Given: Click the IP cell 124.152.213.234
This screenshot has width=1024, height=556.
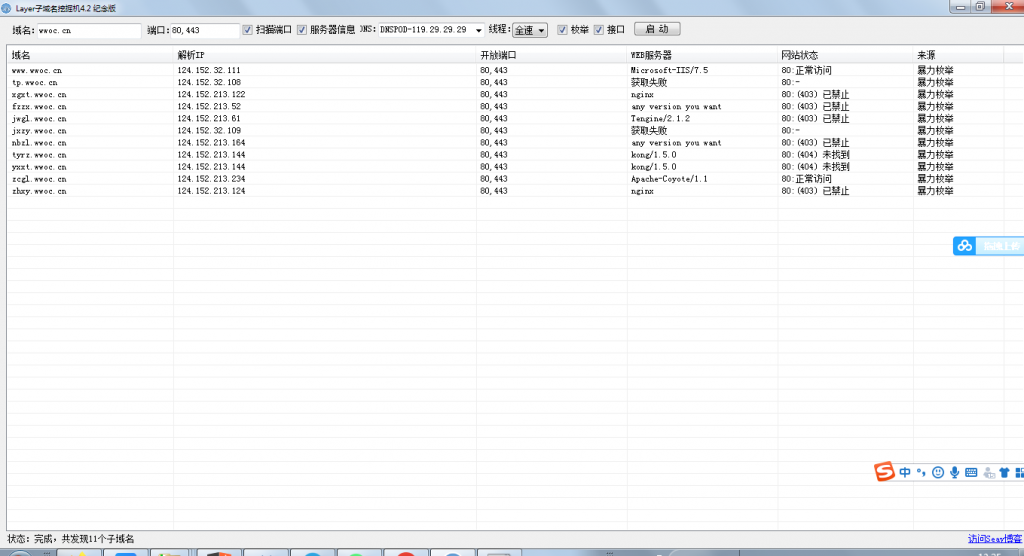Looking at the screenshot, I should pos(212,179).
